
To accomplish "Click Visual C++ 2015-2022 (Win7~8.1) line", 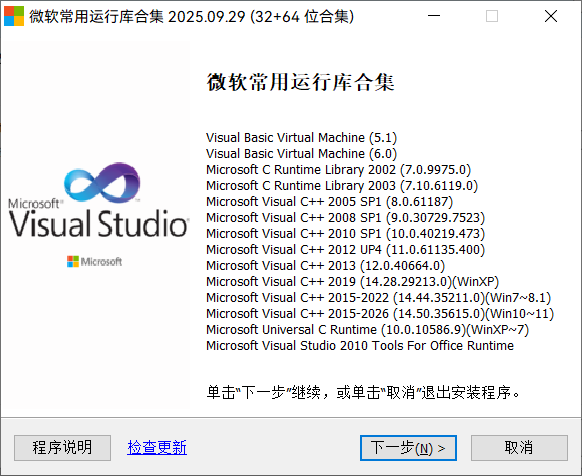I will click(x=379, y=297).
